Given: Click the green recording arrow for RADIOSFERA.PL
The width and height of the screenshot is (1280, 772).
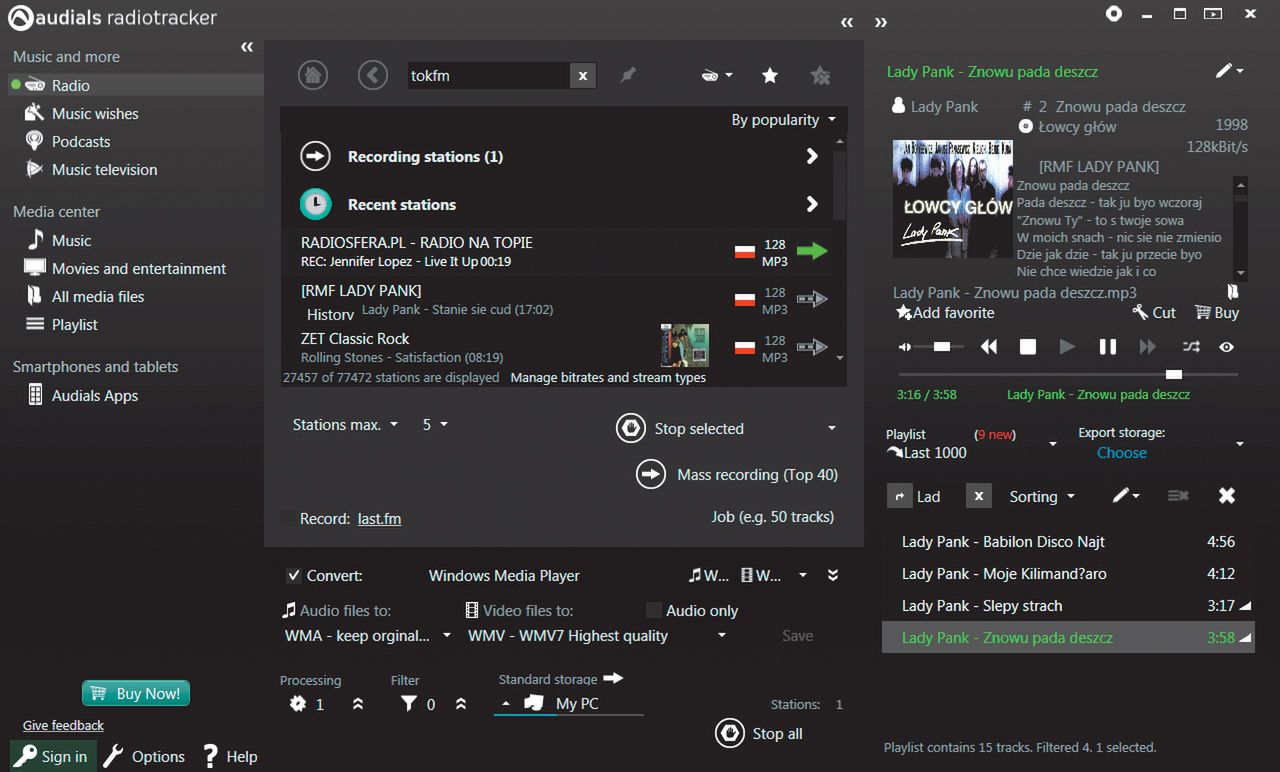Looking at the screenshot, I should pyautogui.click(x=813, y=251).
